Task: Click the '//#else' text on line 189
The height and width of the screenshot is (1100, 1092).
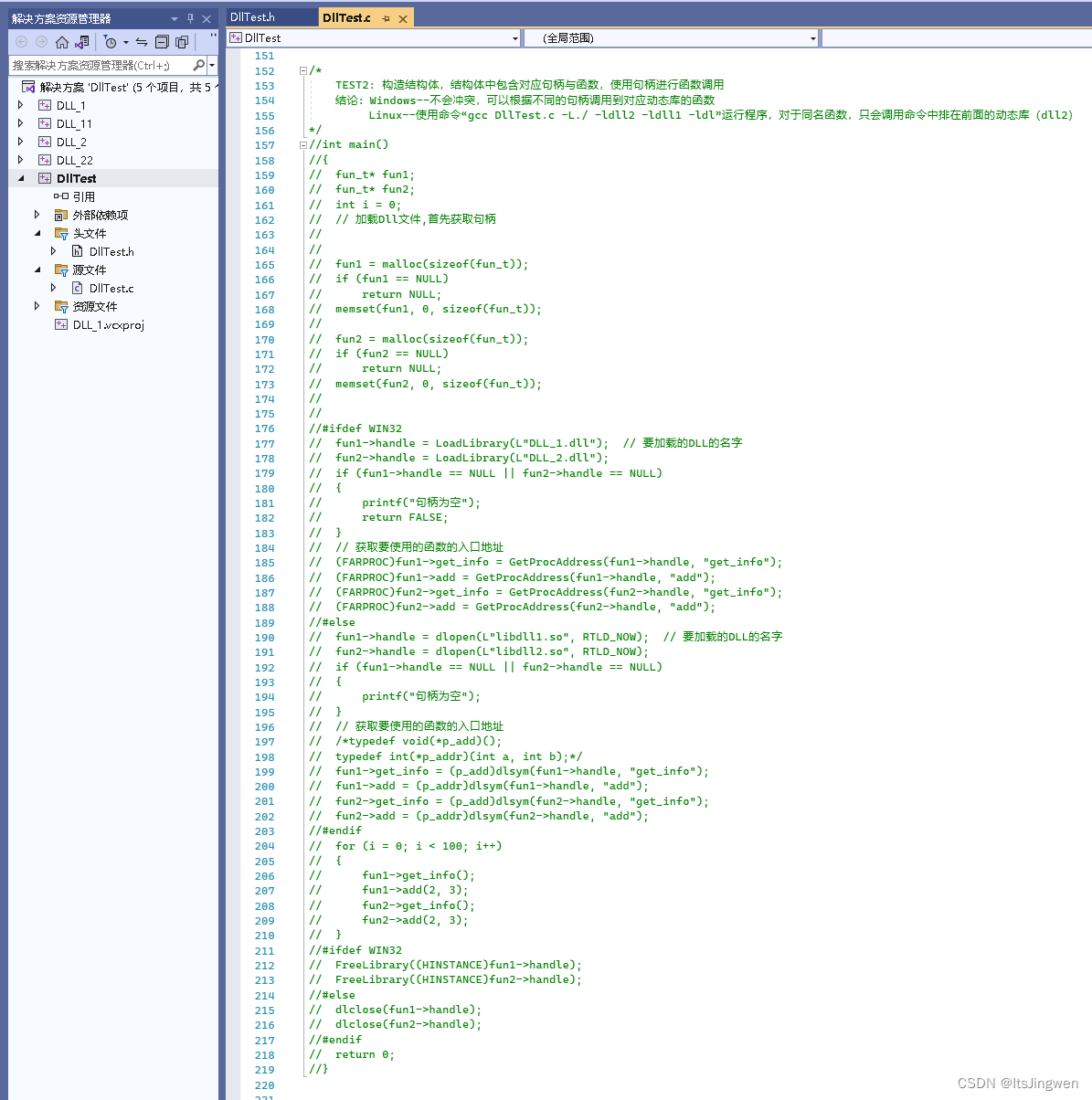Action: [332, 622]
